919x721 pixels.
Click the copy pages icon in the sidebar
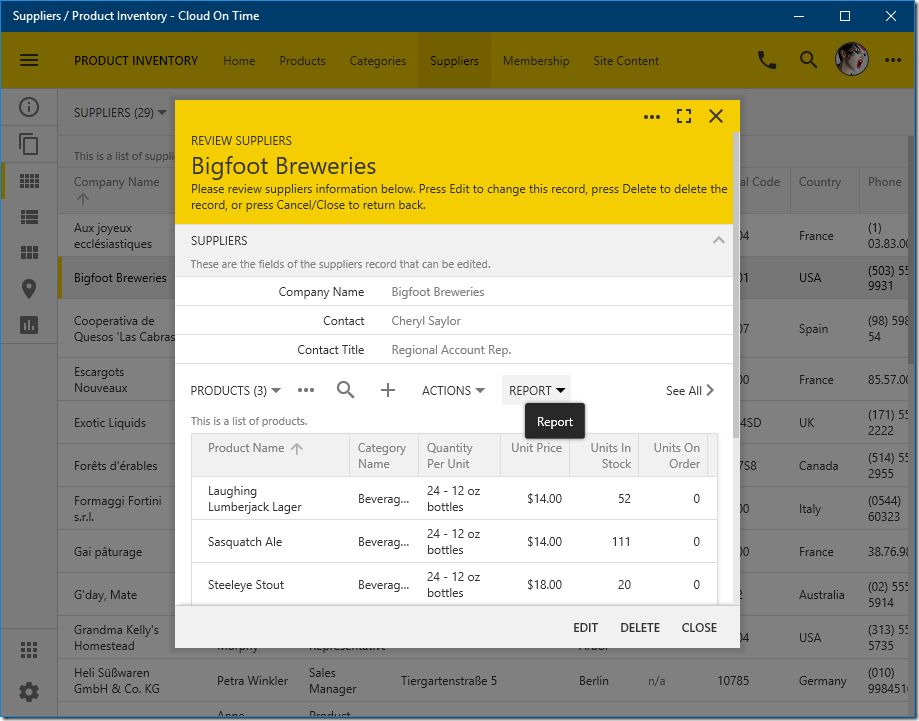(x=29, y=144)
